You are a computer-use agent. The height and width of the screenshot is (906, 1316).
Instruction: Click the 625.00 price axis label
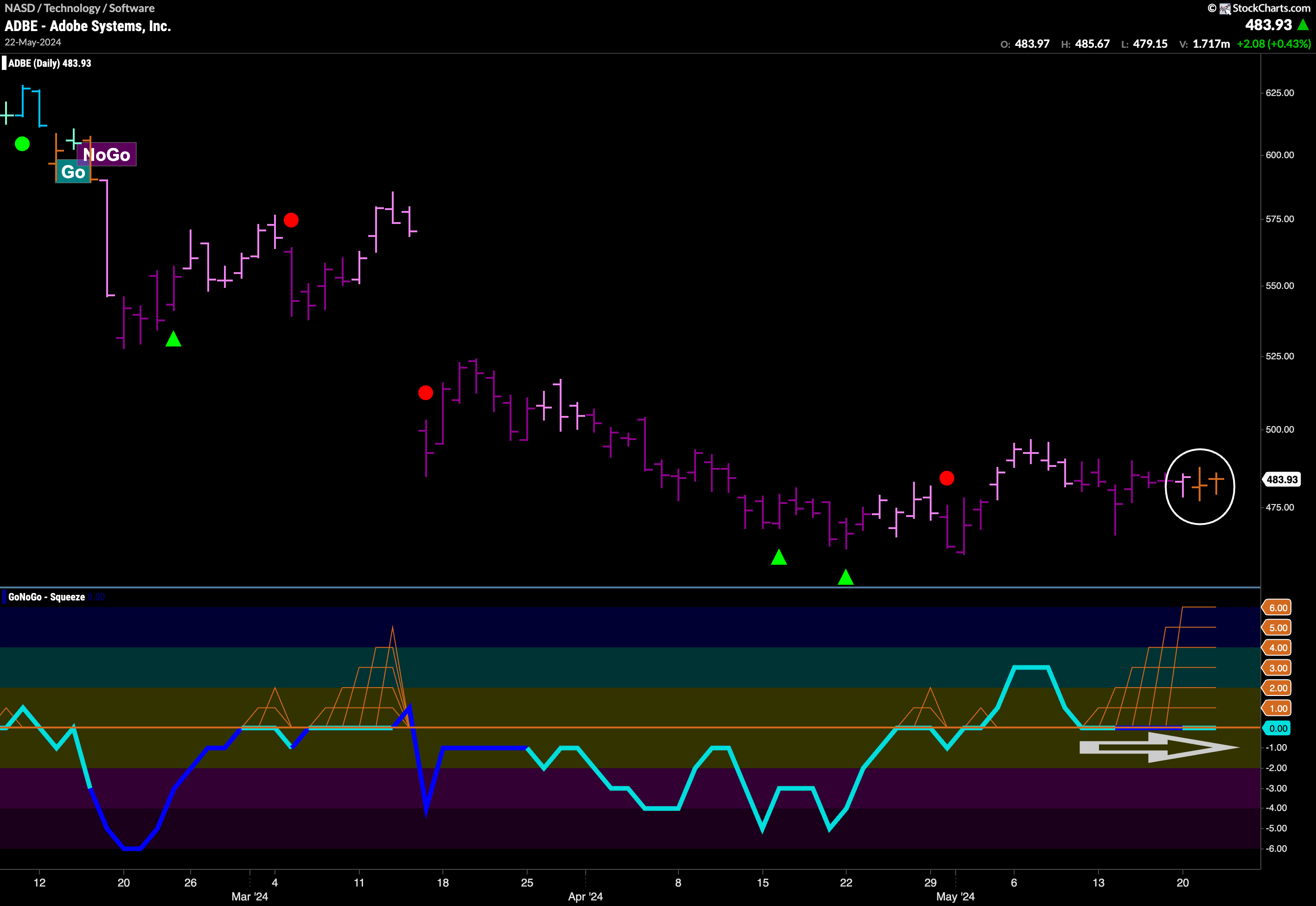[1280, 93]
